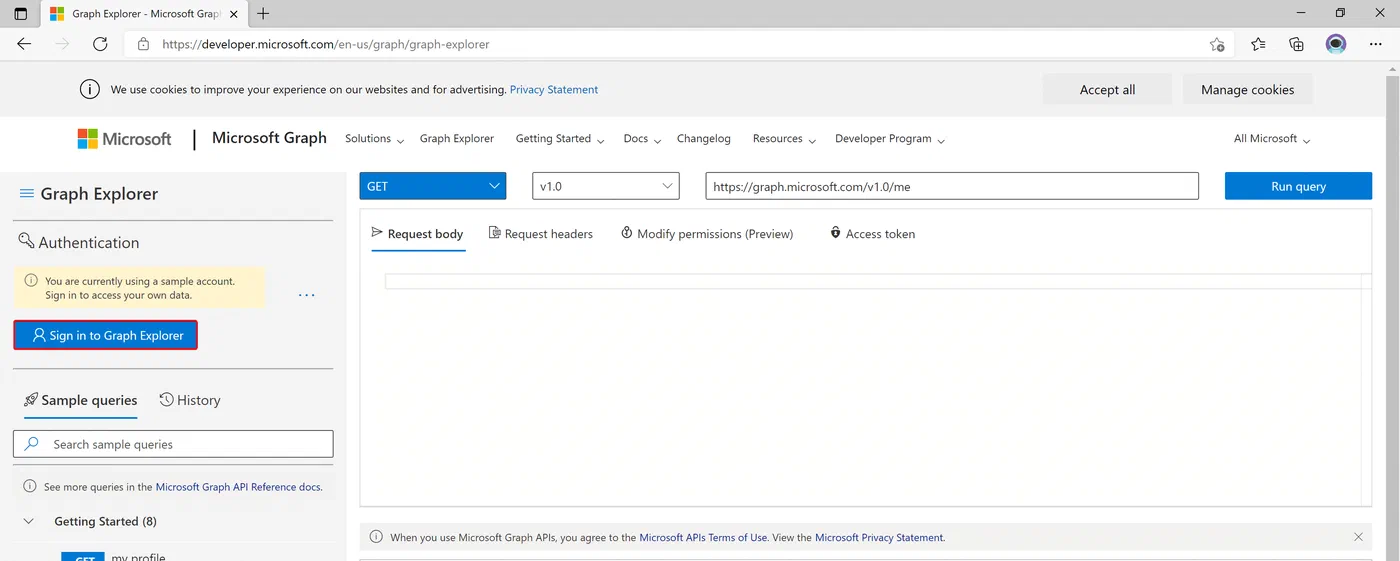Click the Run query button
This screenshot has width=1400, height=561.
[1298, 186]
